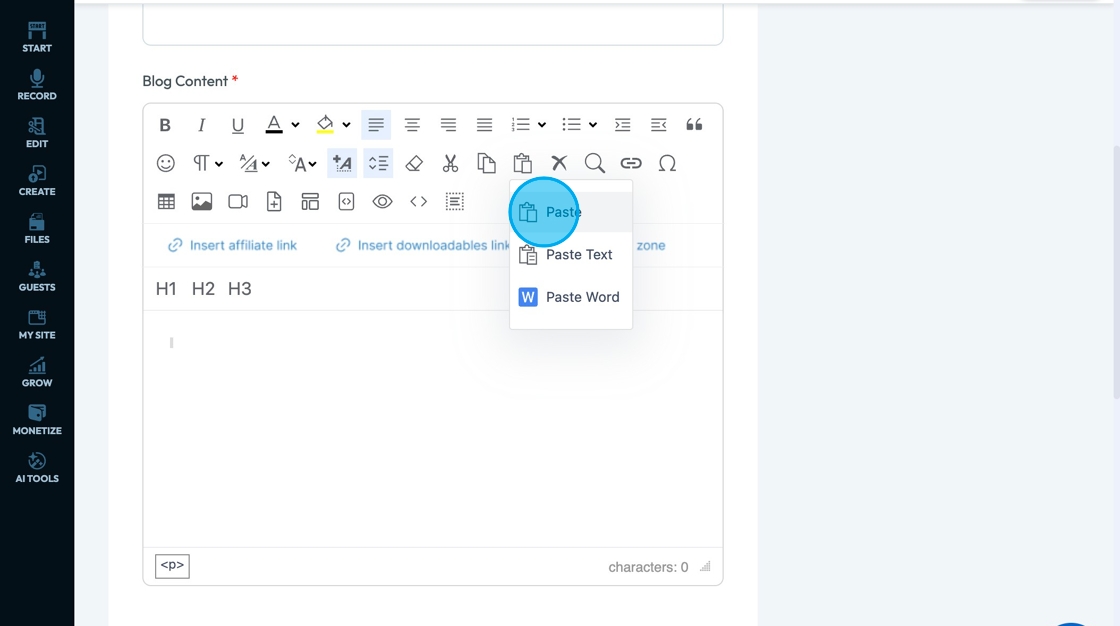Toggle justify alignment

(x=484, y=125)
